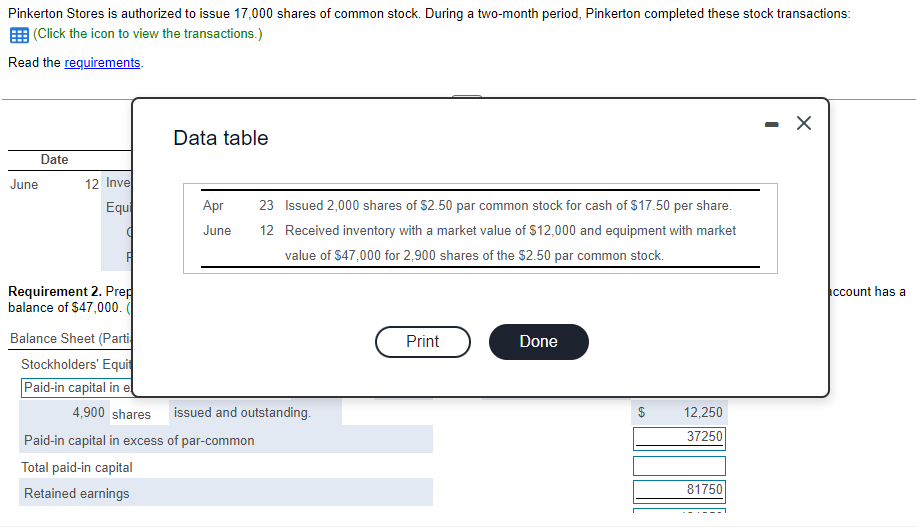Click the Balance Sheet (Partial) heading

[x=71, y=339]
